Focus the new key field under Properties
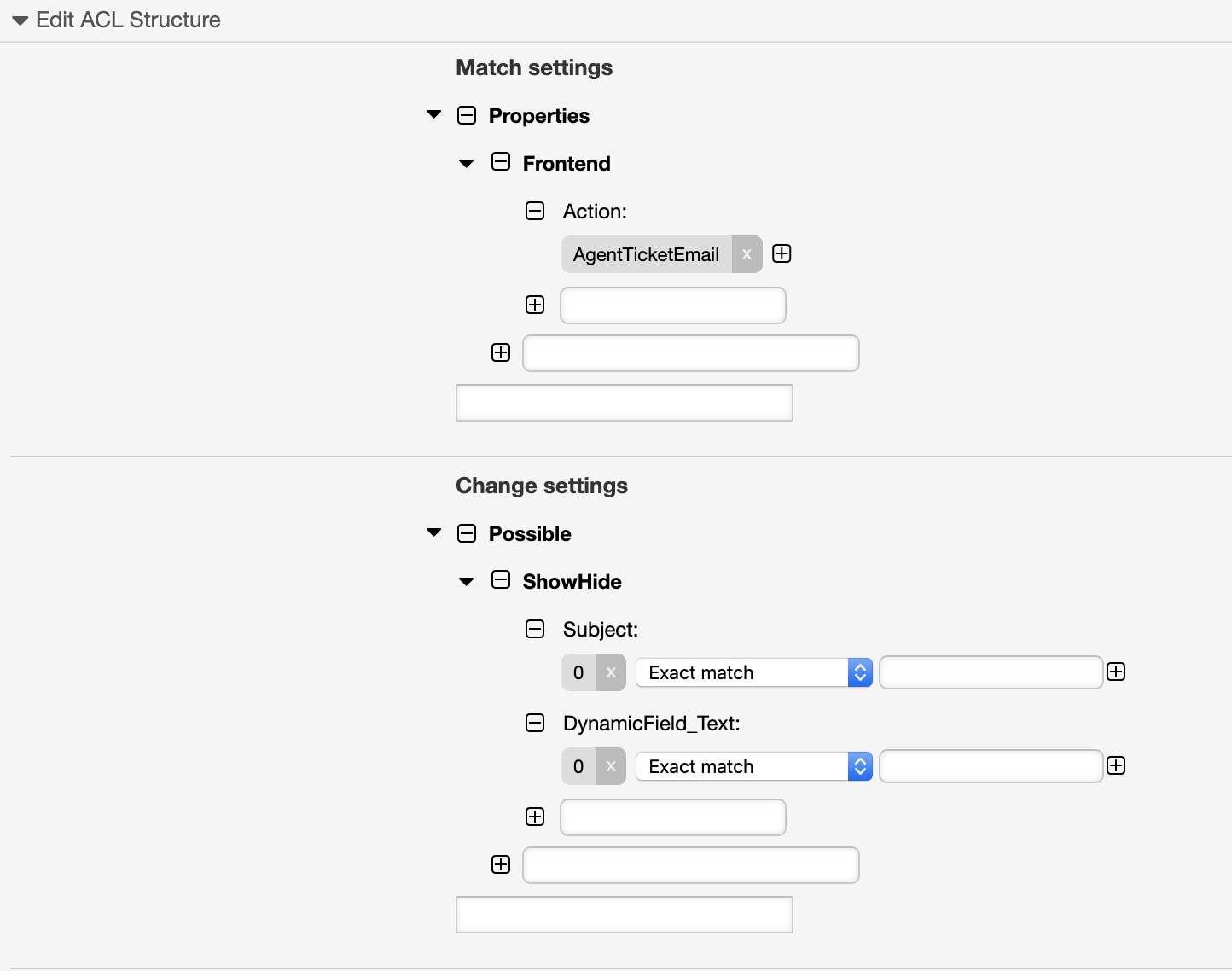 tap(691, 353)
